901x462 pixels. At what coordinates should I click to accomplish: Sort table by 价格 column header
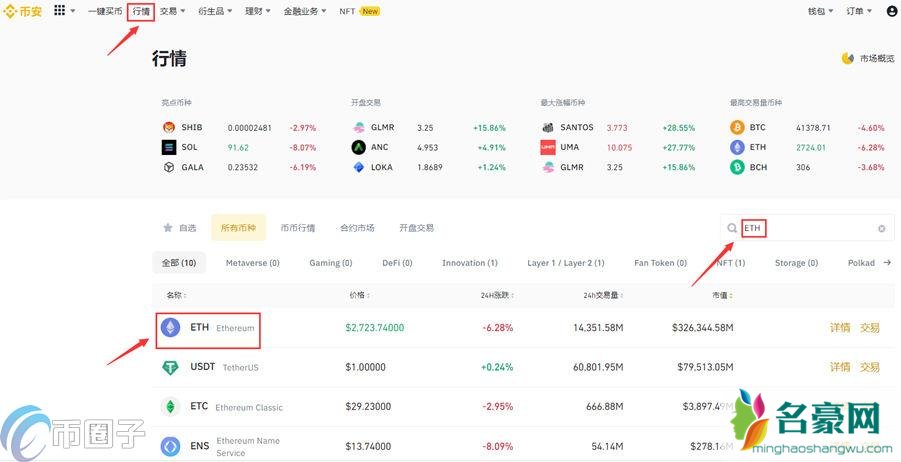point(359,295)
